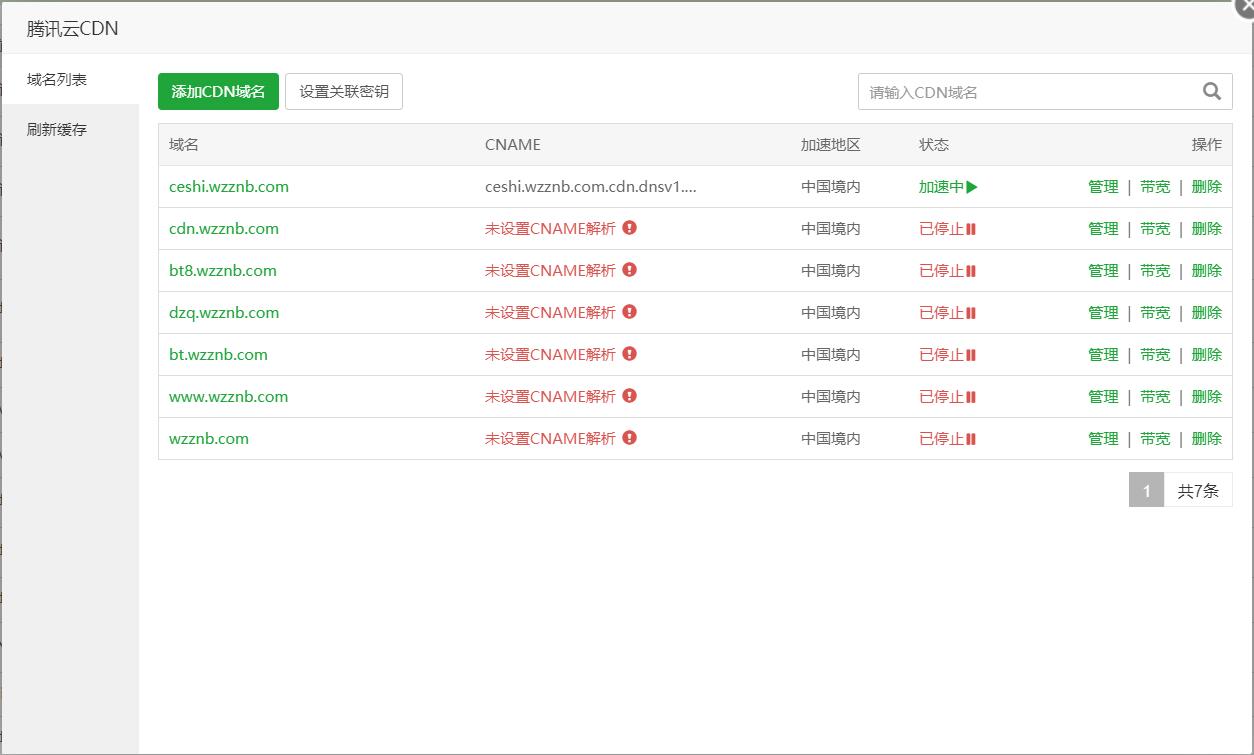The image size is (1254, 755).
Task: Click 中国境内 in ceshi.wzznb.com row
Action: [x=831, y=187]
